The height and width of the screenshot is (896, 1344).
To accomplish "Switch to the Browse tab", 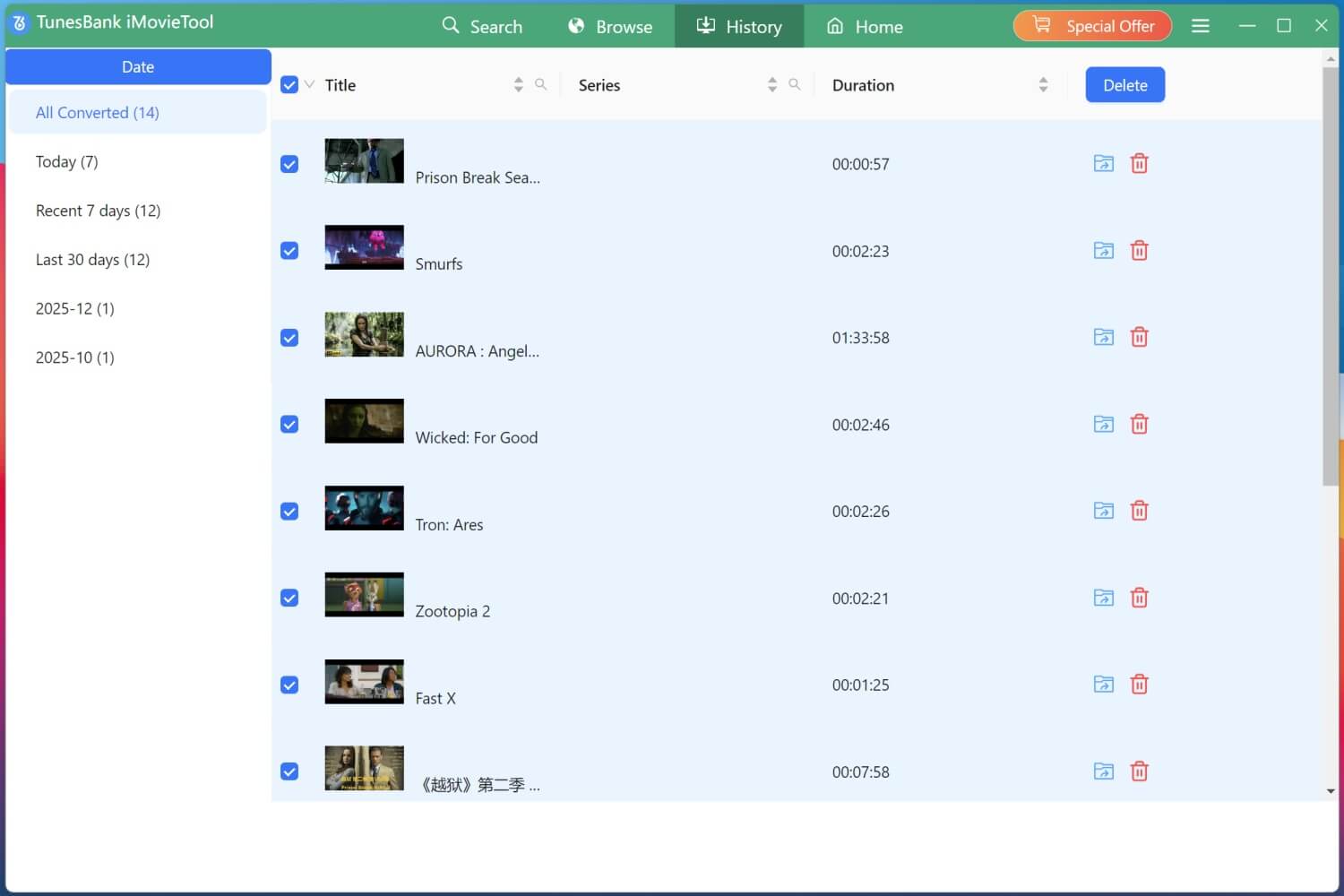I will [610, 26].
